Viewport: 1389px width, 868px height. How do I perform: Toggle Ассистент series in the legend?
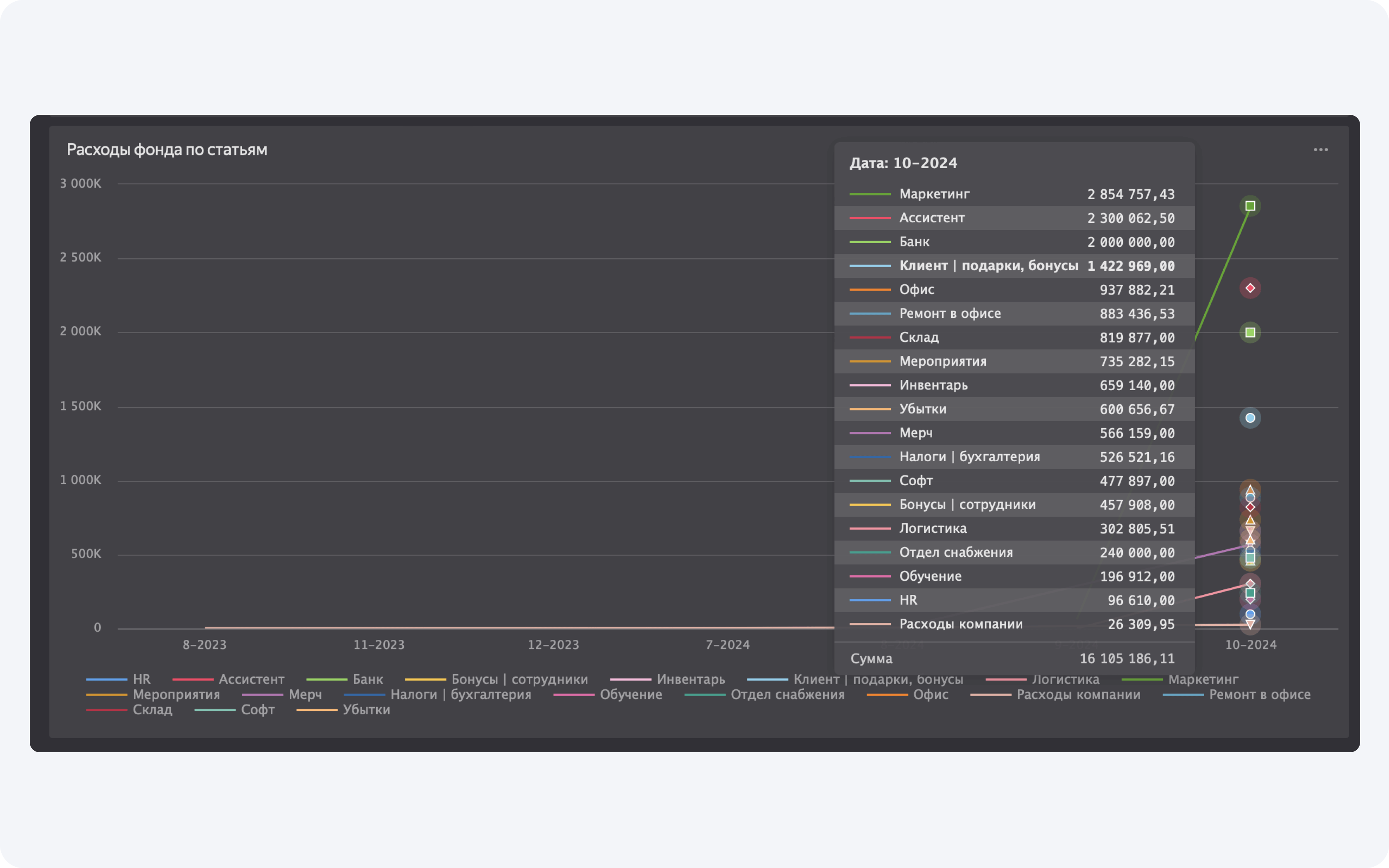point(251,679)
